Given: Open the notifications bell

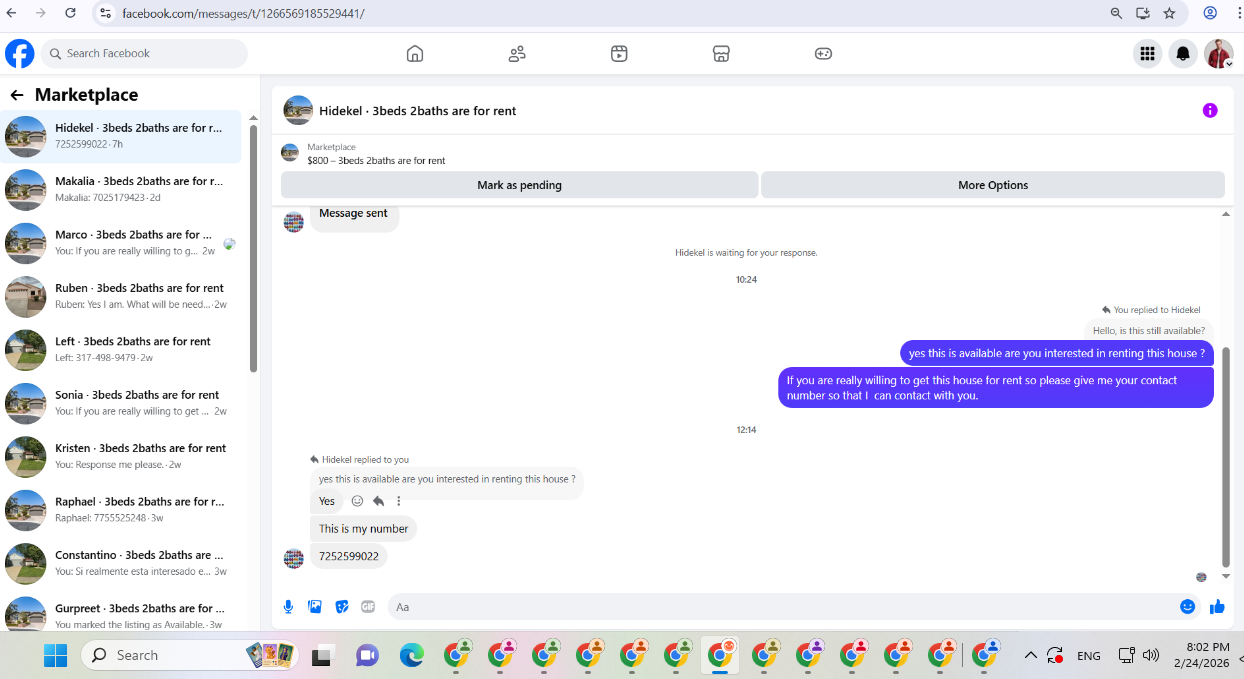Looking at the screenshot, I should coord(1183,54).
